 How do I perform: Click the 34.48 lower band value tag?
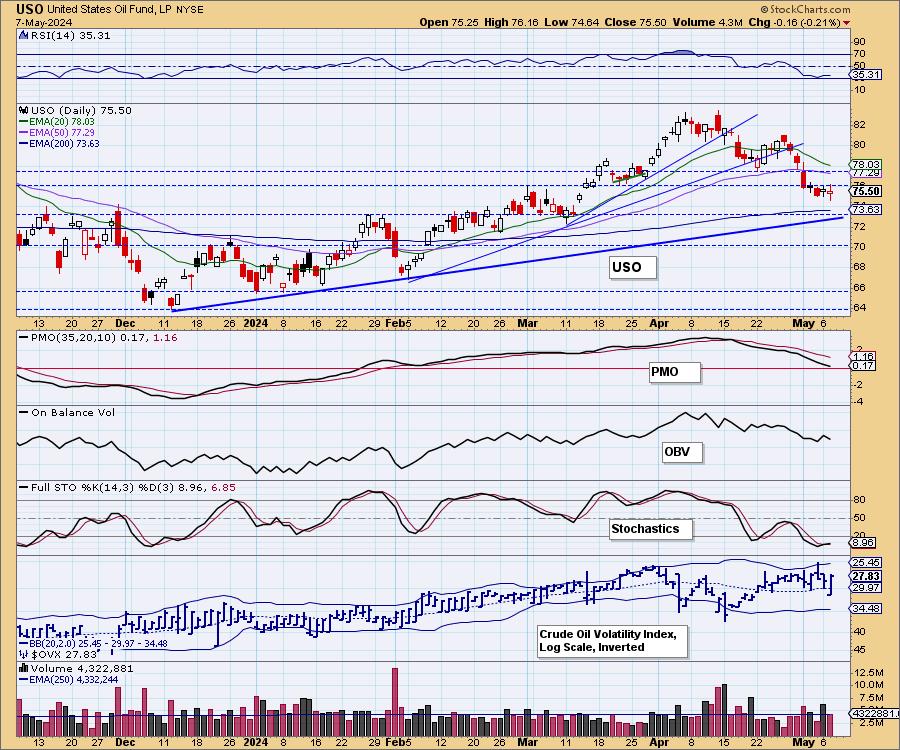tap(867, 608)
